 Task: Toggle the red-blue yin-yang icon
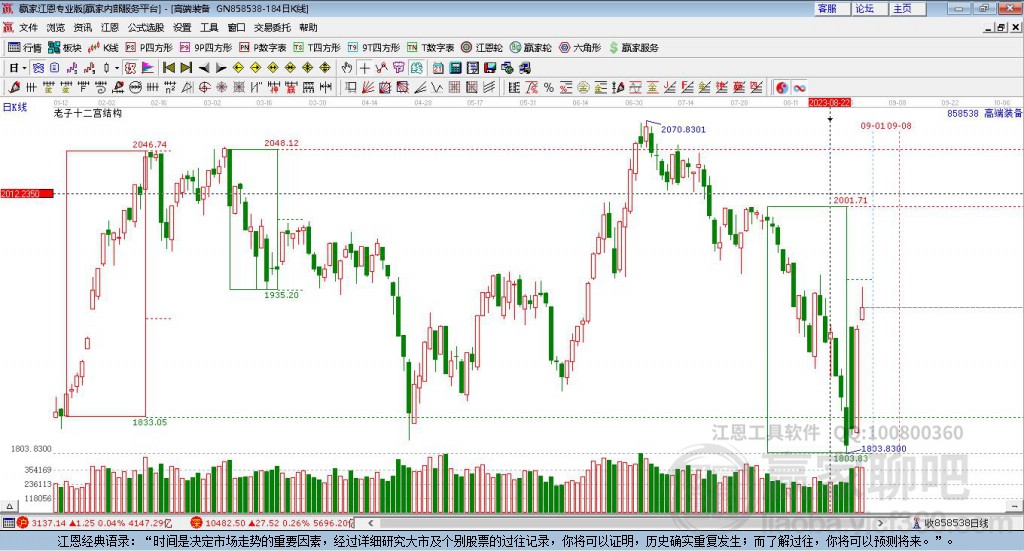pos(782,87)
